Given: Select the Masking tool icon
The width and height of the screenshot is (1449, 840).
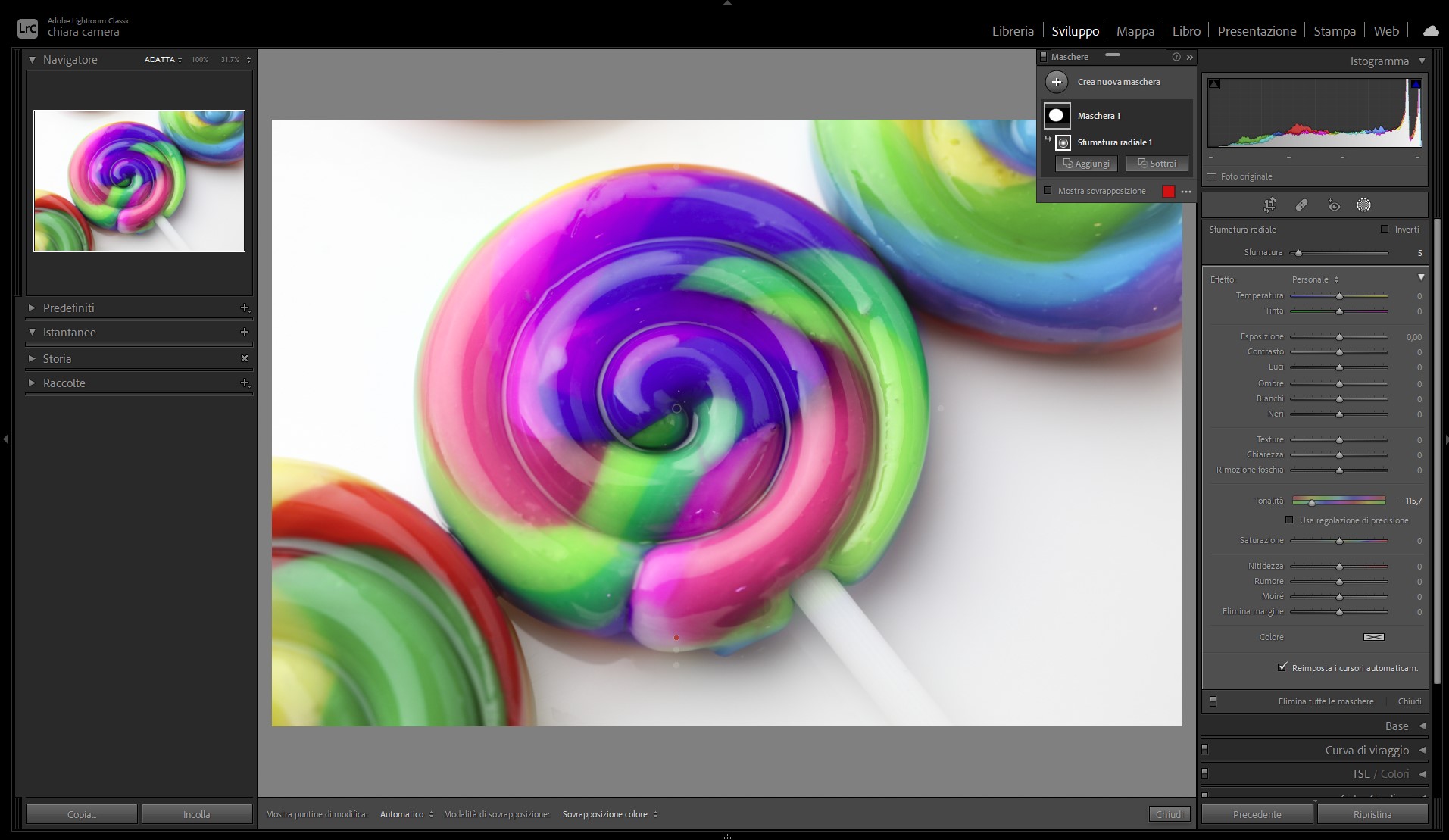Looking at the screenshot, I should [1363, 205].
